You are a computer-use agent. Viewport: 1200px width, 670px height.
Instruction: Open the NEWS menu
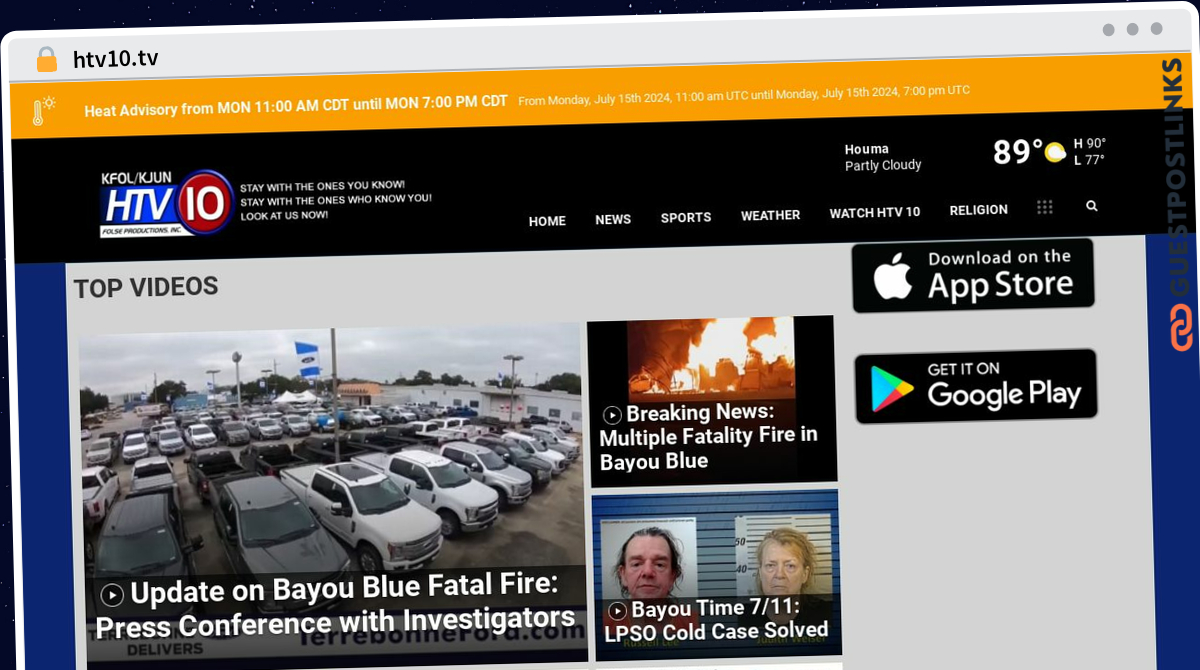pyautogui.click(x=613, y=219)
